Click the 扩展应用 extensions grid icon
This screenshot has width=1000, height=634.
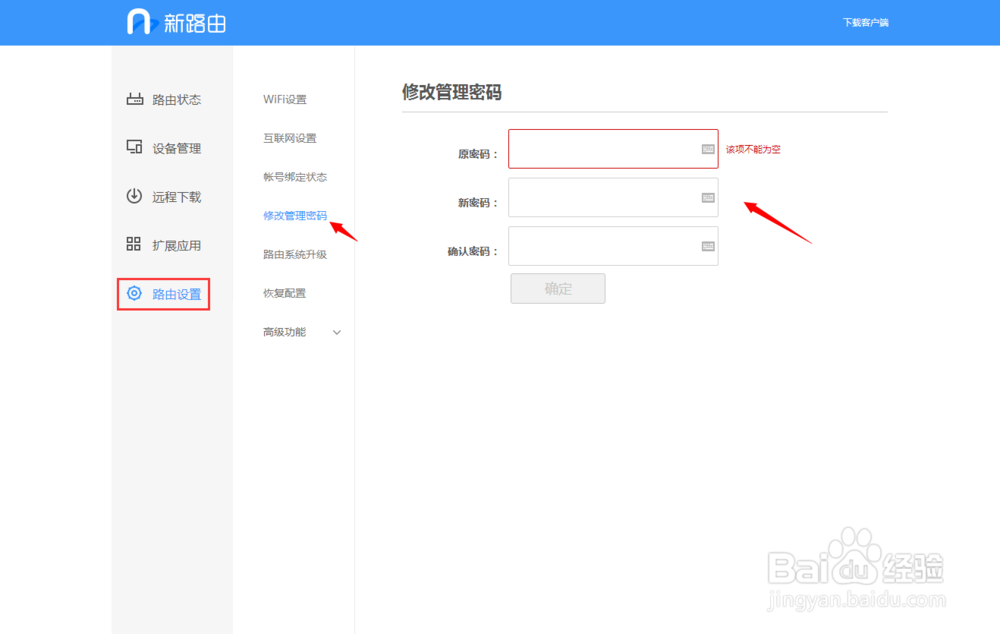point(136,244)
